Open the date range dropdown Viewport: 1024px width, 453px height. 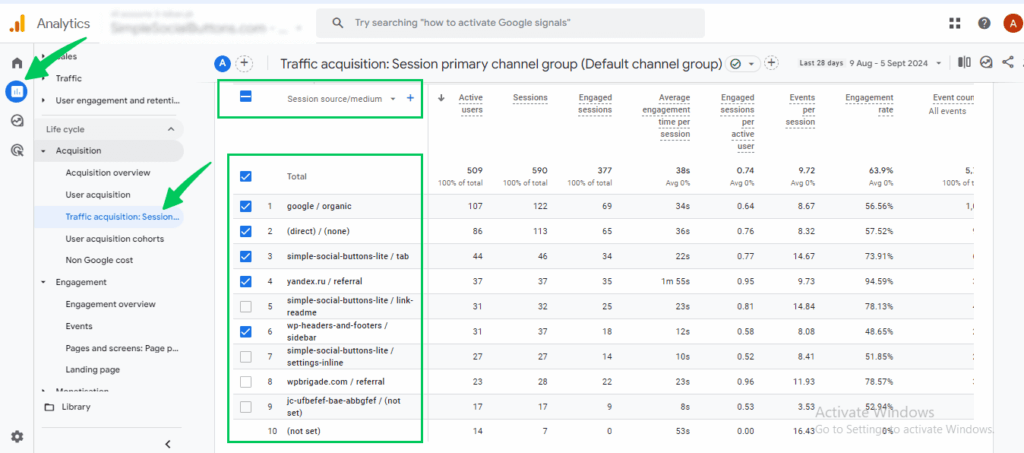[x=896, y=63]
